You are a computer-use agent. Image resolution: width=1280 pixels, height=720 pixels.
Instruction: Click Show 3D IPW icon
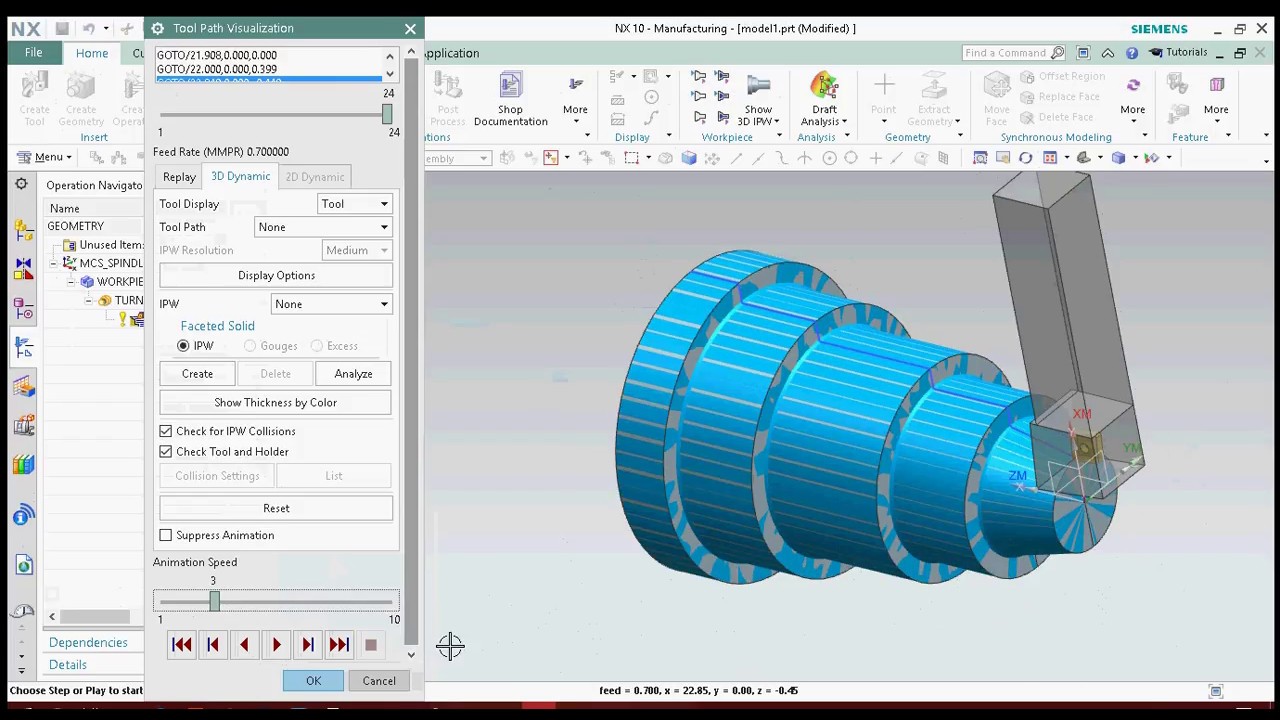coord(758,86)
